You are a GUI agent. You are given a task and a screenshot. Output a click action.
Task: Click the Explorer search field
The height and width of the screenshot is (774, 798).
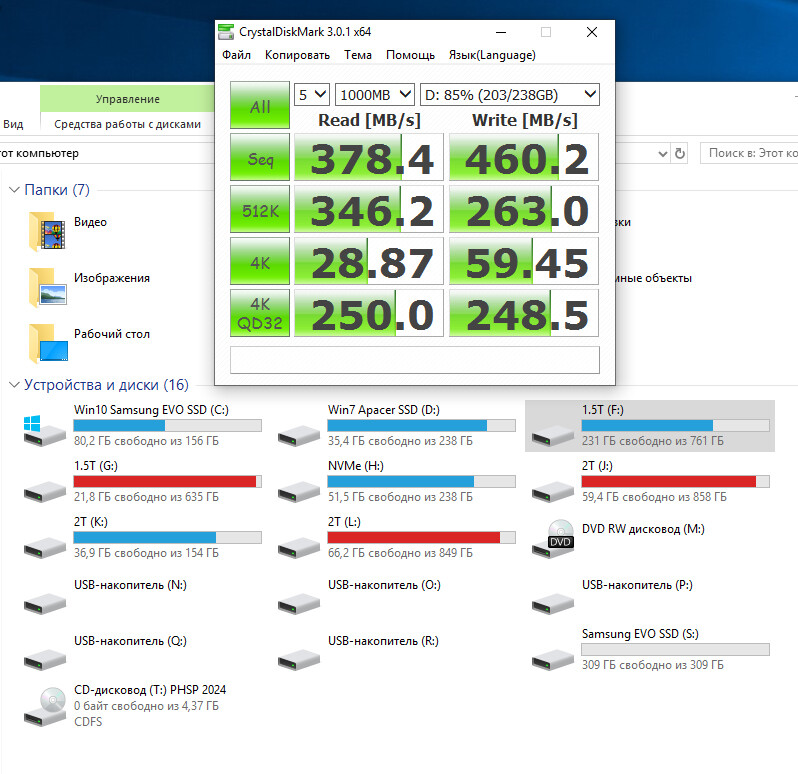749,153
